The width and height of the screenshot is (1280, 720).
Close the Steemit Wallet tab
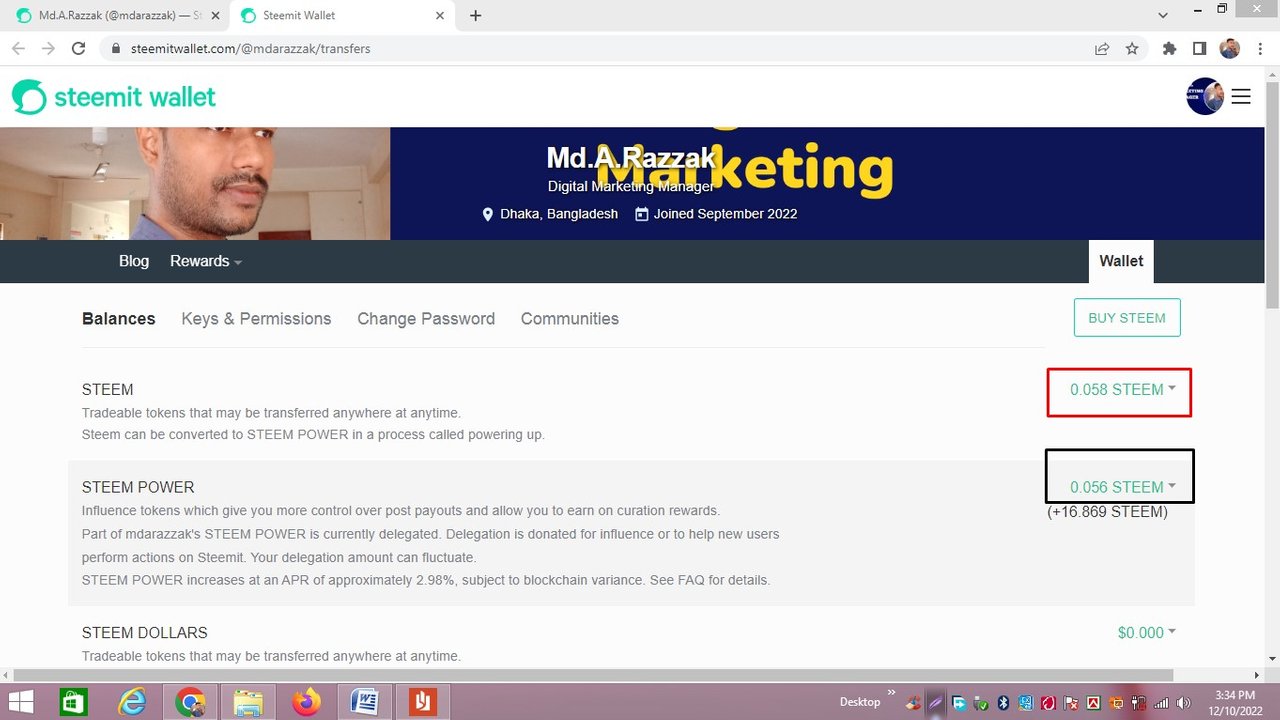[x=440, y=16]
